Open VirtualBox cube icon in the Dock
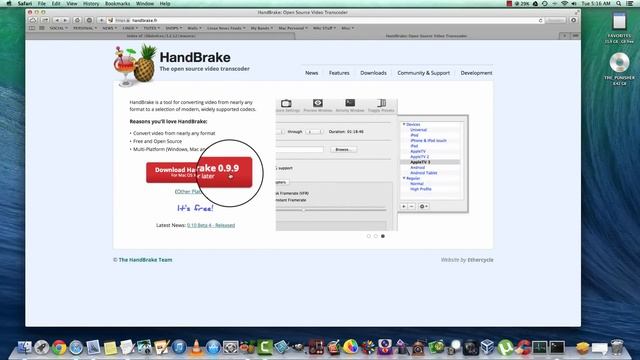This screenshot has height=360, width=640. [x=487, y=347]
